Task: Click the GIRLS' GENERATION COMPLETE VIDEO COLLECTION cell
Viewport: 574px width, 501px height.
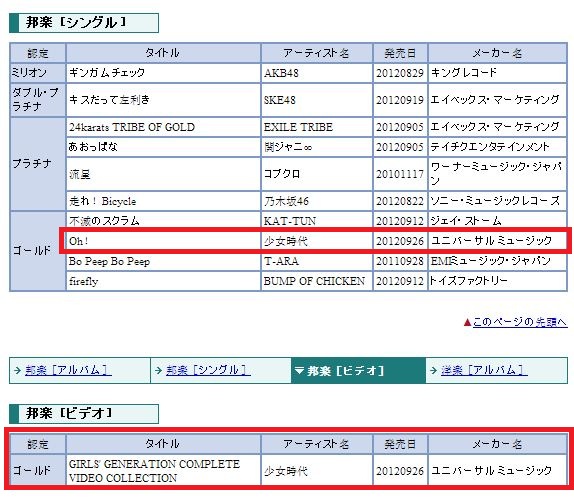Action: tap(163, 470)
